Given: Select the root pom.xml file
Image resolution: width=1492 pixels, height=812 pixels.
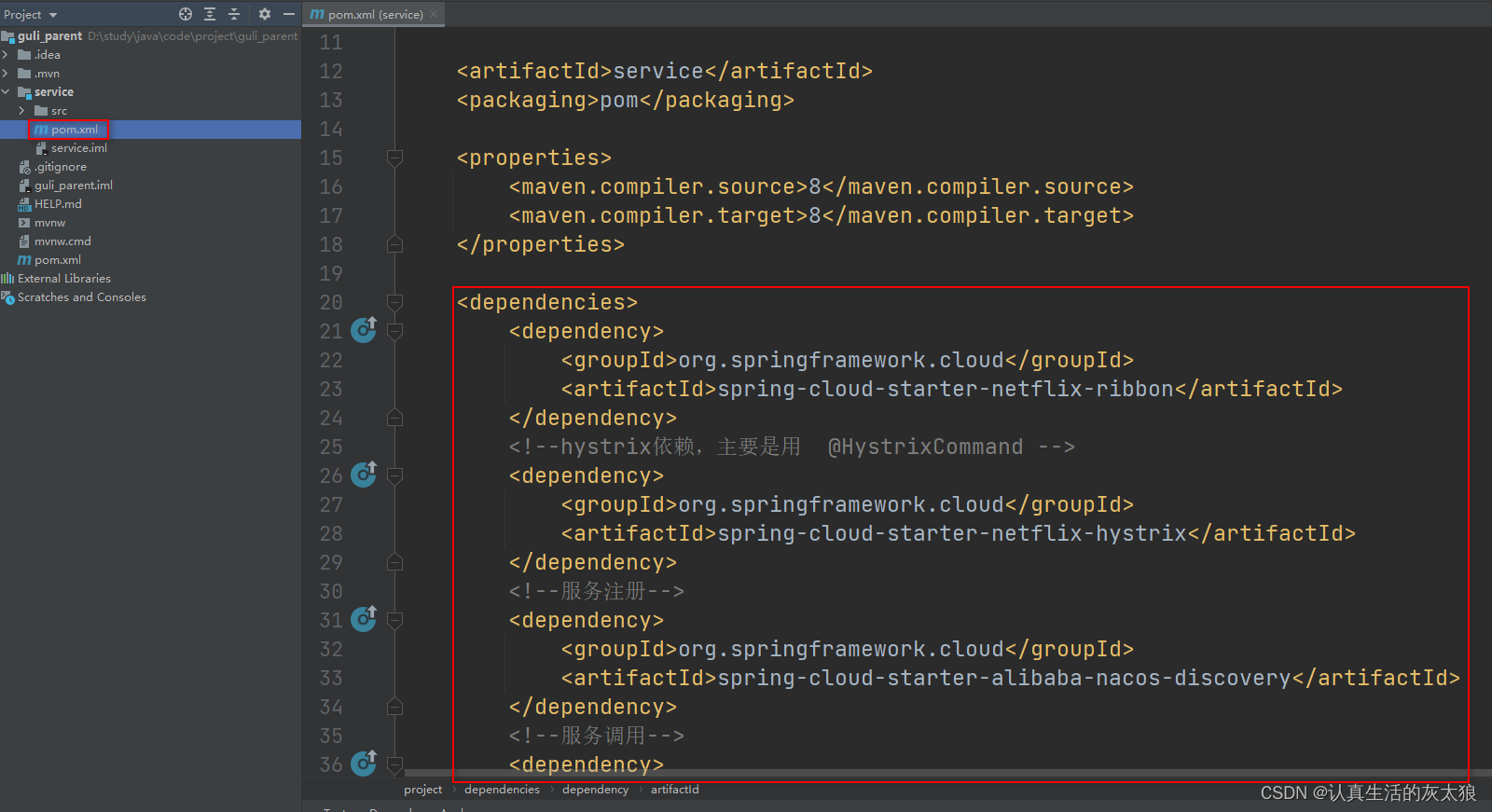Looking at the screenshot, I should pyautogui.click(x=50, y=260).
